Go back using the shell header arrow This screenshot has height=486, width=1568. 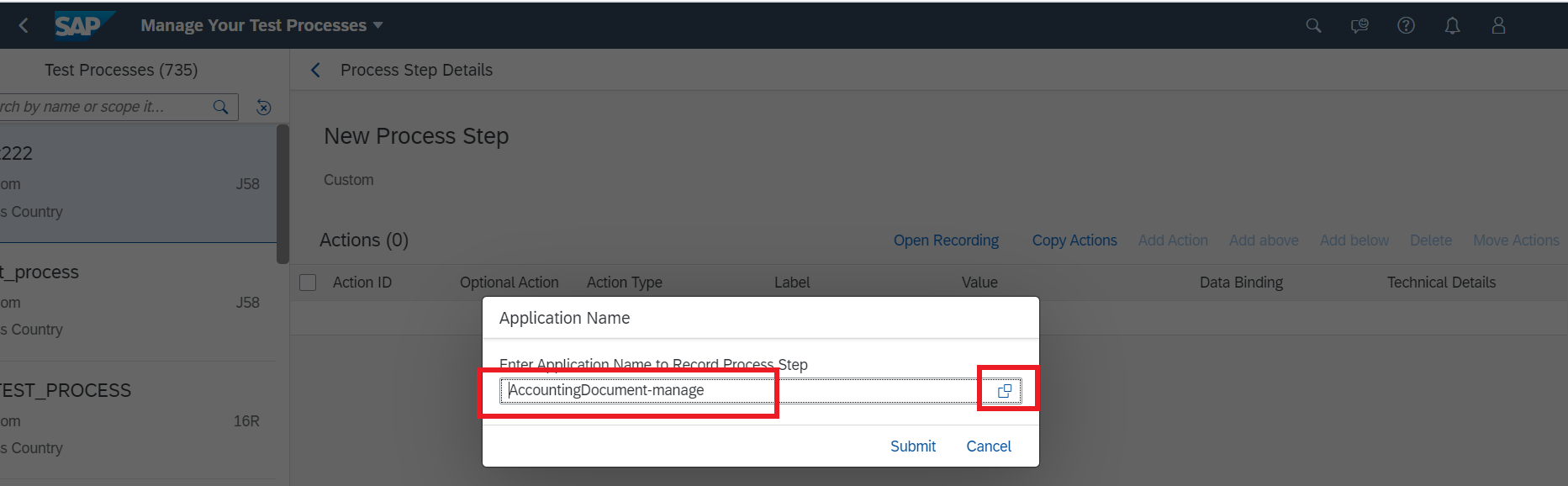click(24, 25)
